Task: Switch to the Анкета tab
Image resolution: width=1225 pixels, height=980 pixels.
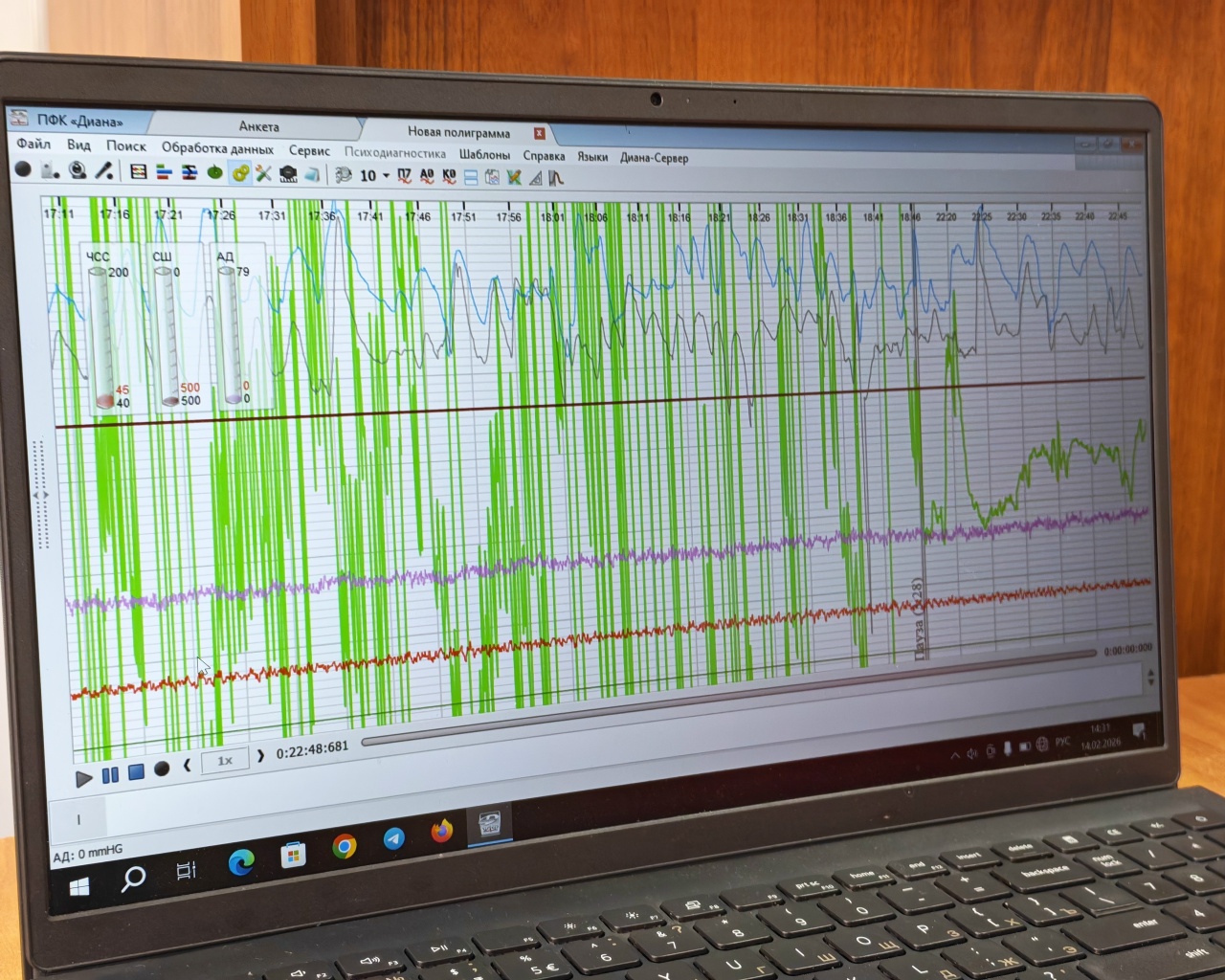Action: (x=258, y=126)
